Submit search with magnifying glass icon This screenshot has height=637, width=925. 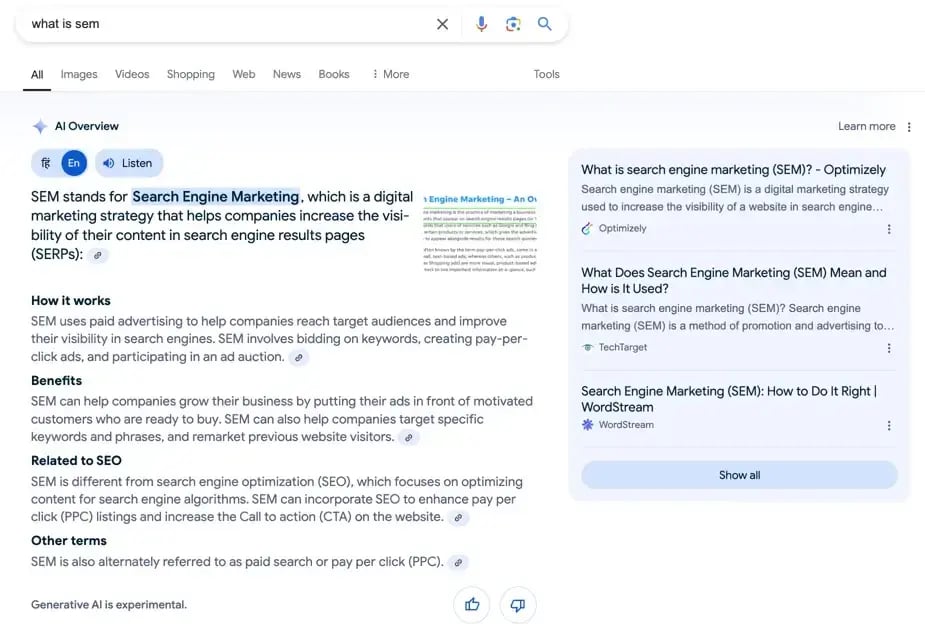tap(544, 24)
